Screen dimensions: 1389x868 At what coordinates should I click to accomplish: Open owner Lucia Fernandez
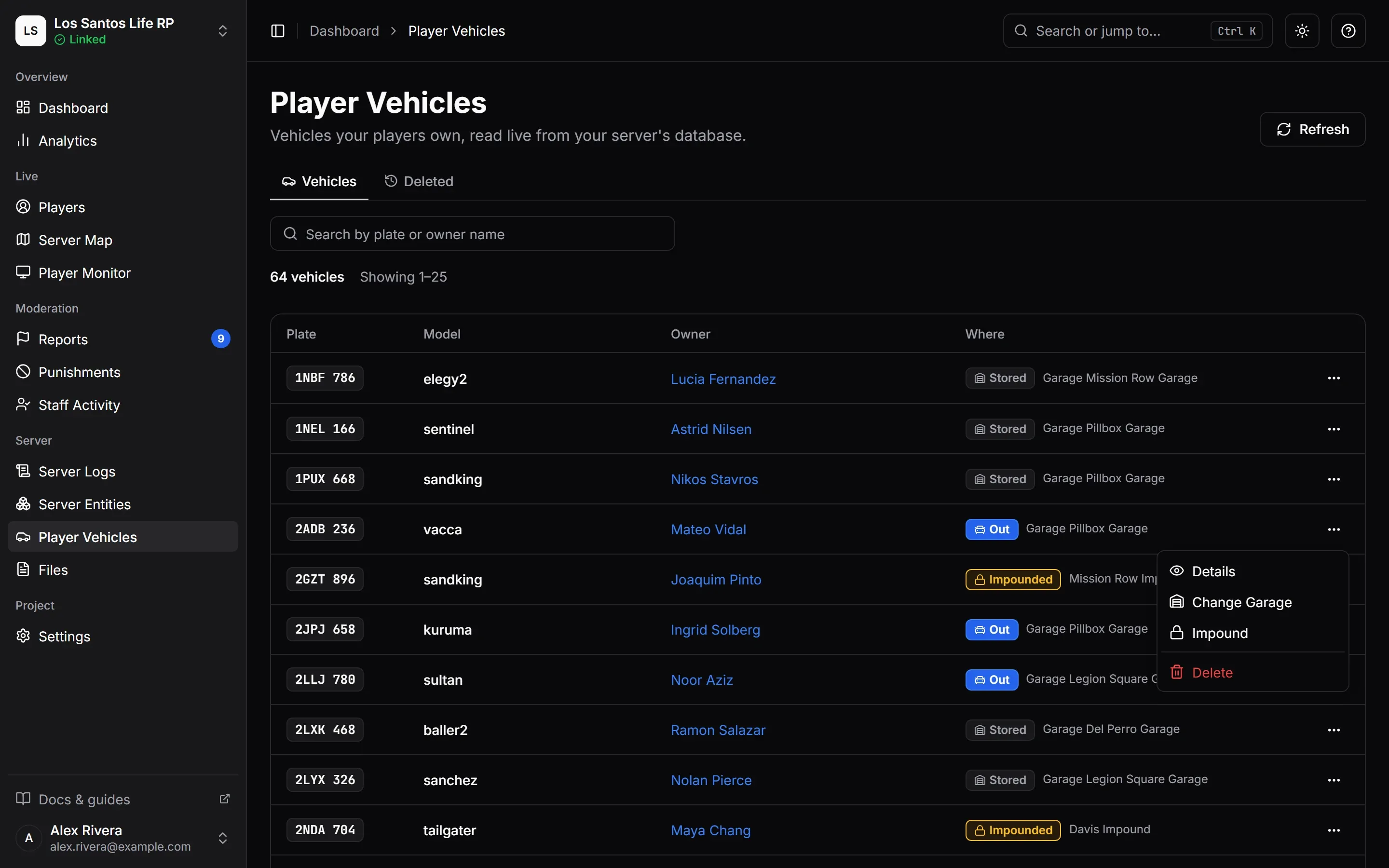723,379
